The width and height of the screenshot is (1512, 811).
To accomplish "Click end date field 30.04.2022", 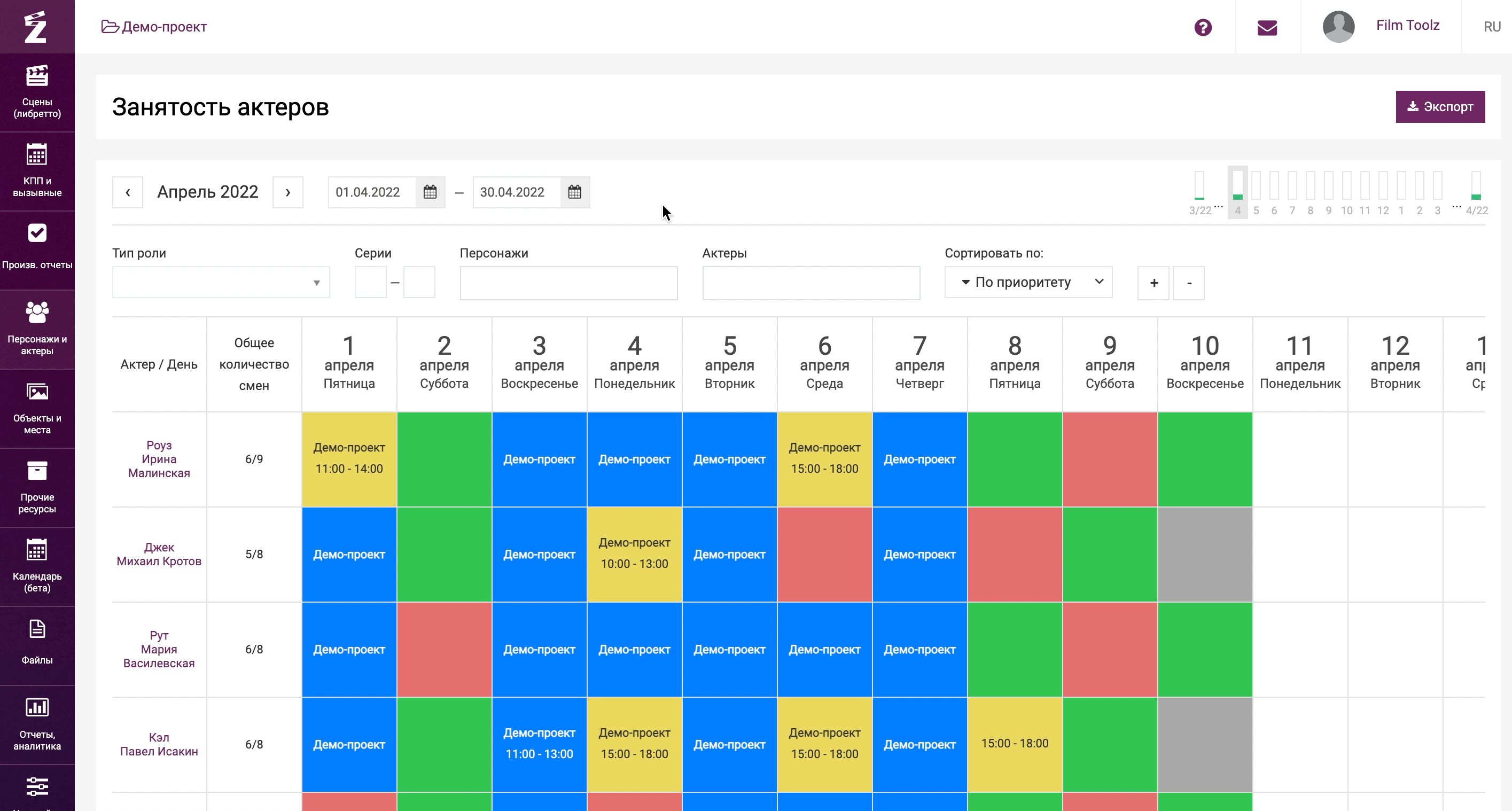I will [x=517, y=192].
